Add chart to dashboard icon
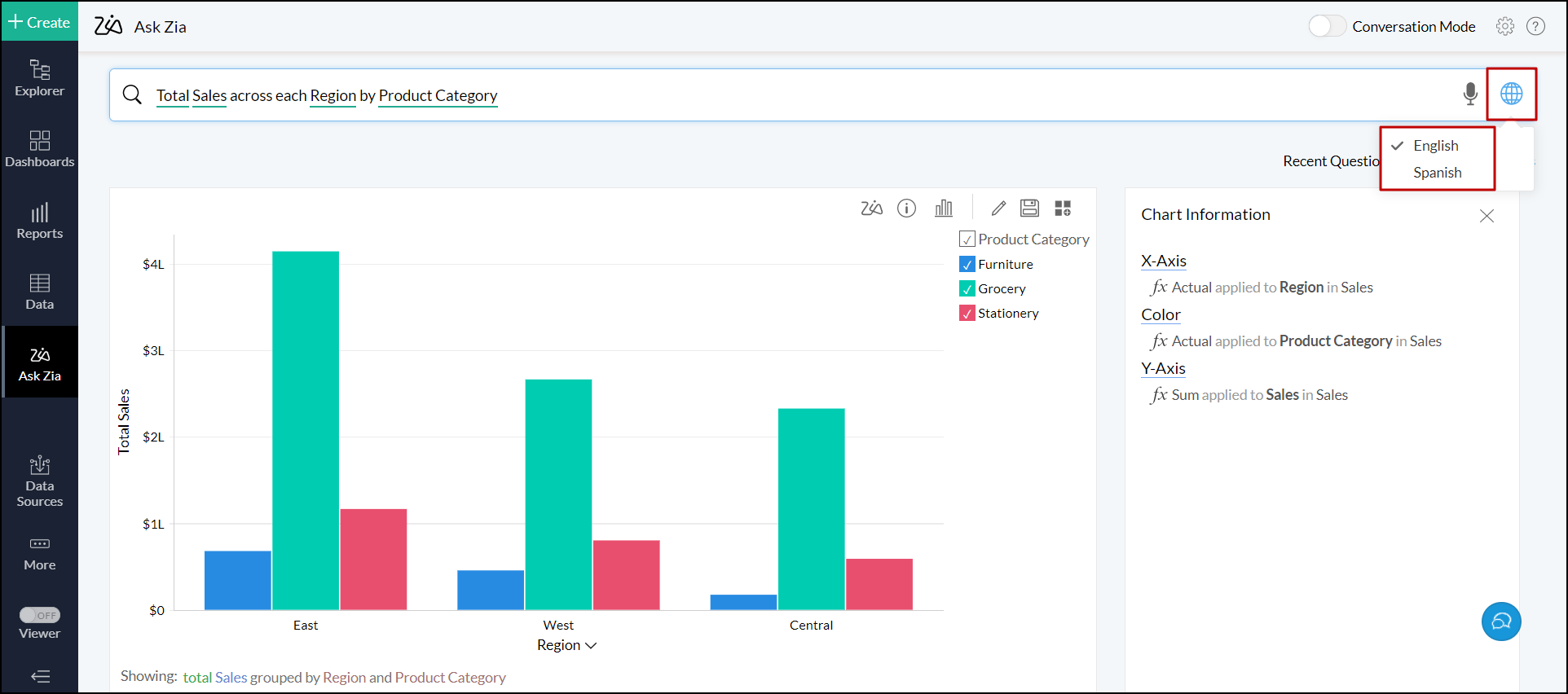 pos(1063,209)
